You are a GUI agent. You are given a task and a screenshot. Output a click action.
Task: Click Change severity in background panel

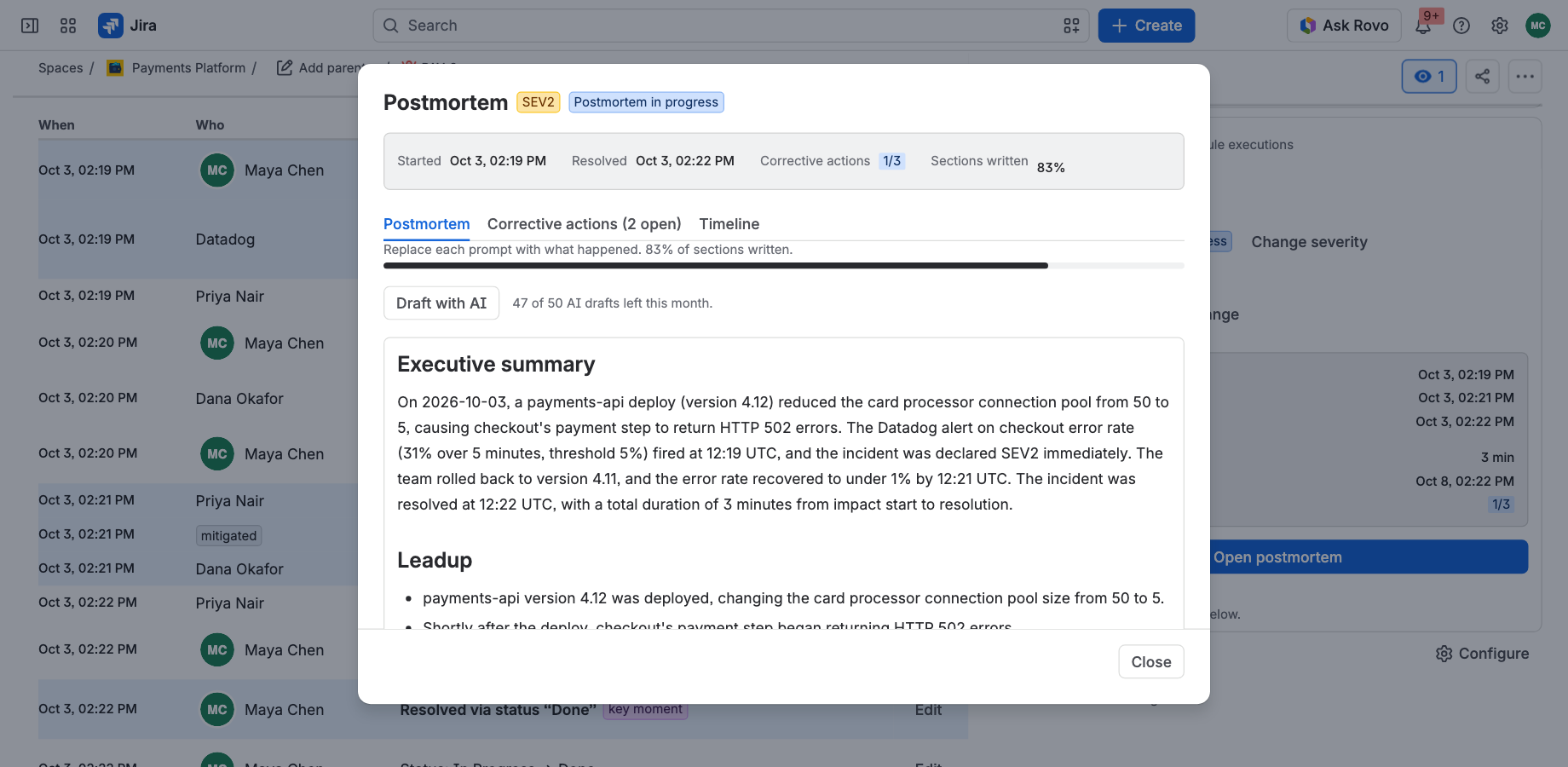click(1309, 242)
